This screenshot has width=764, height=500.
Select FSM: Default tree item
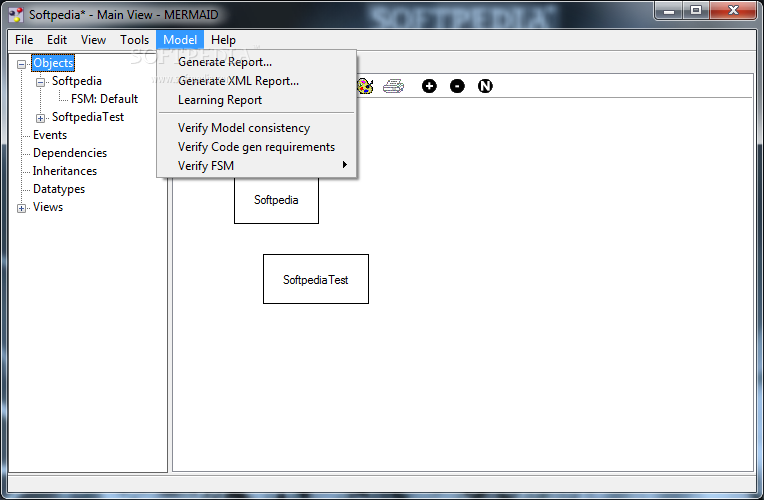(x=104, y=99)
